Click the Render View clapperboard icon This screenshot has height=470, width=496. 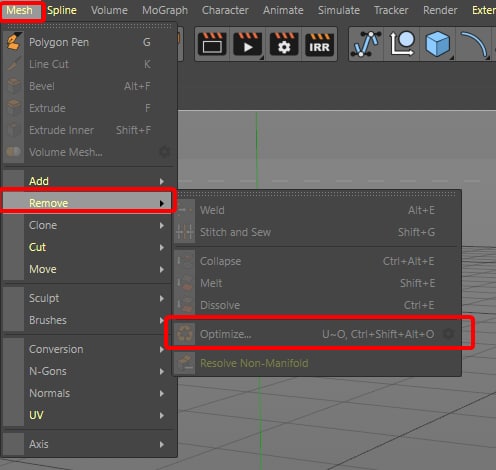pos(212,44)
